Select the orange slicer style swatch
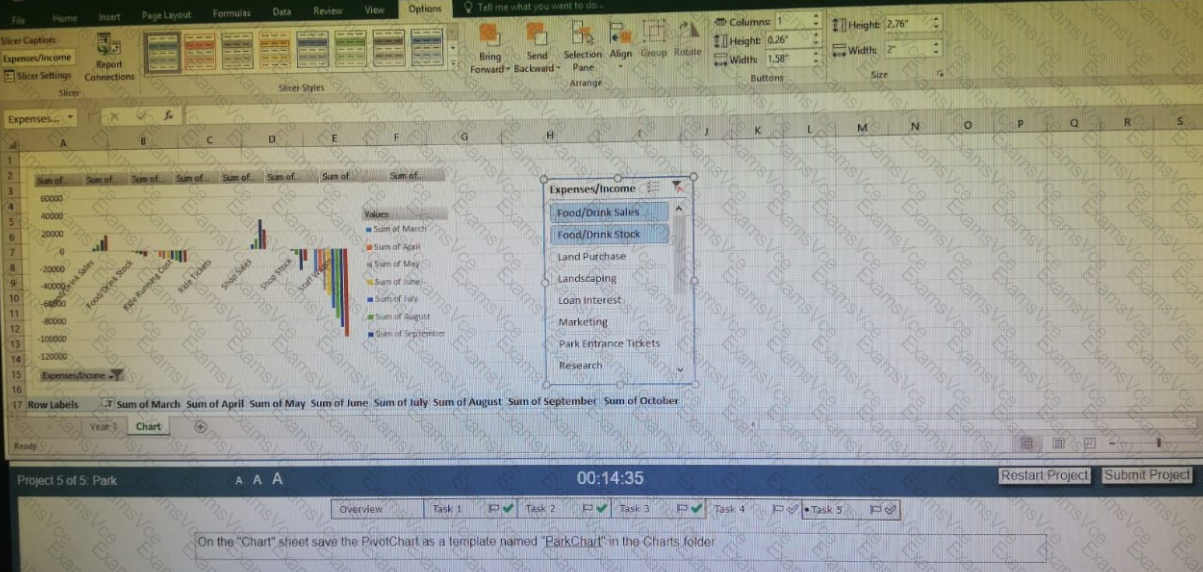The image size is (1203, 572). [200, 48]
